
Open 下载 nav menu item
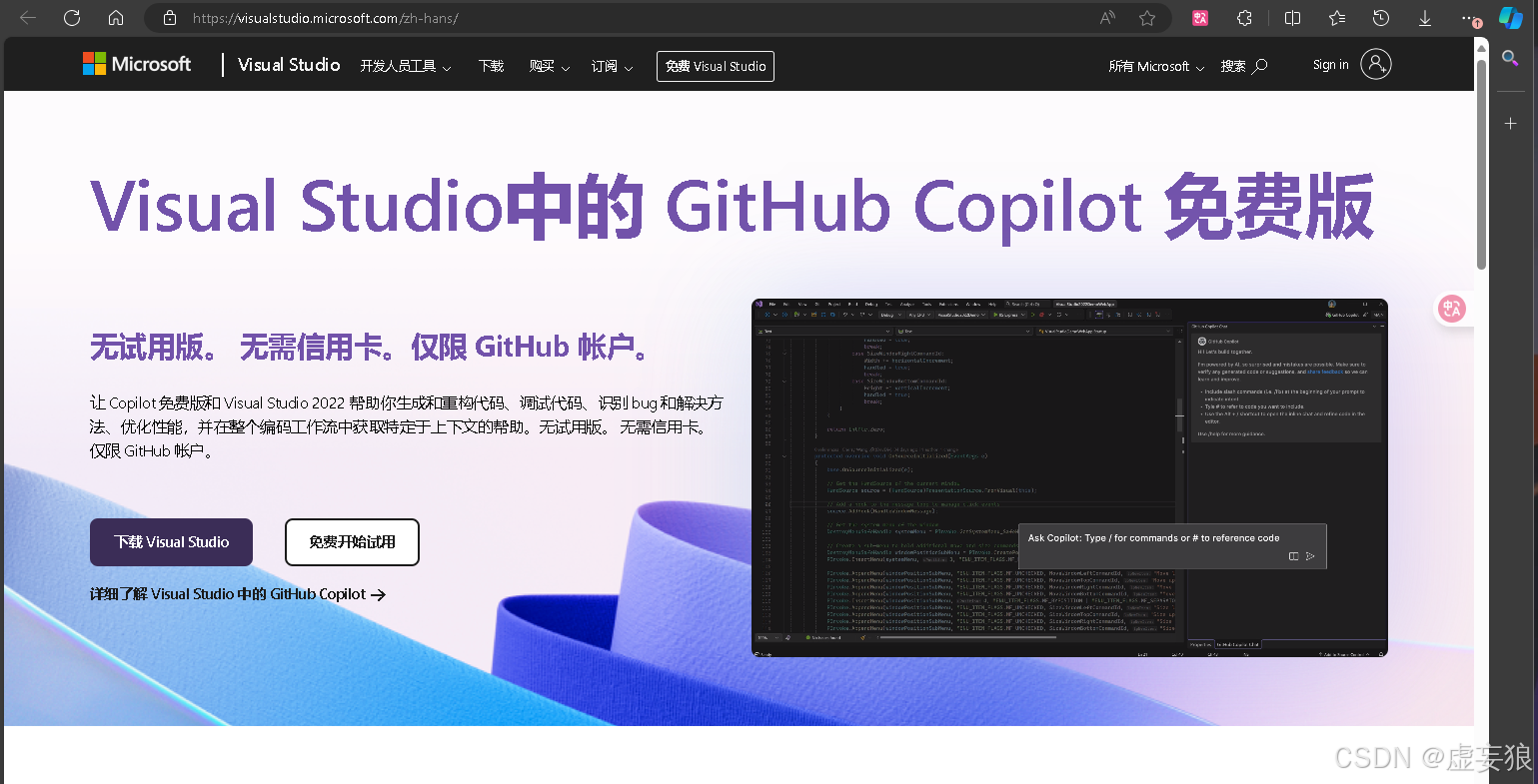(x=491, y=66)
